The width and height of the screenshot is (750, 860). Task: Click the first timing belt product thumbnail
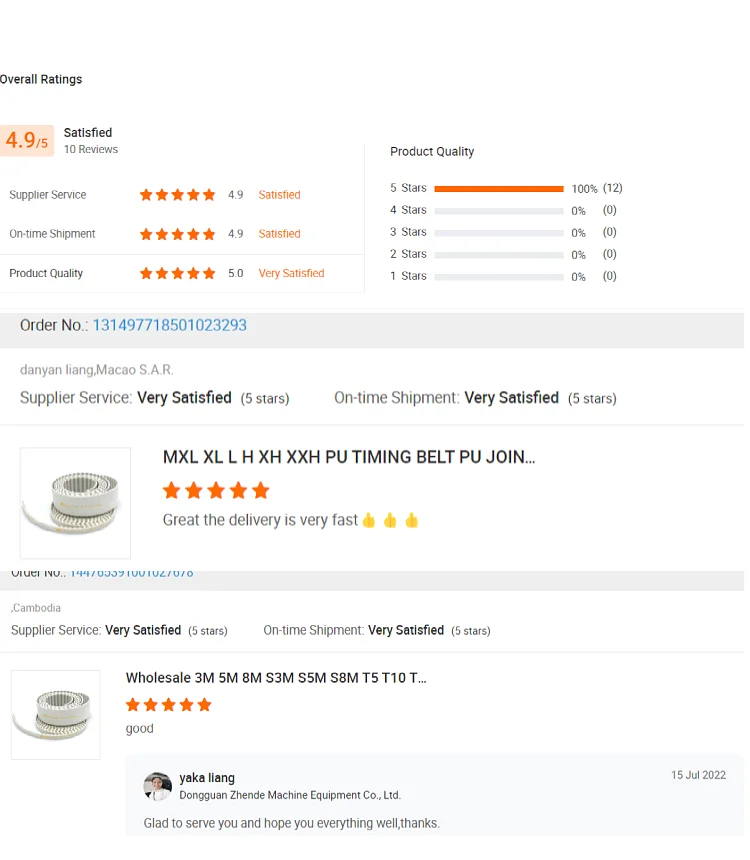(75, 502)
